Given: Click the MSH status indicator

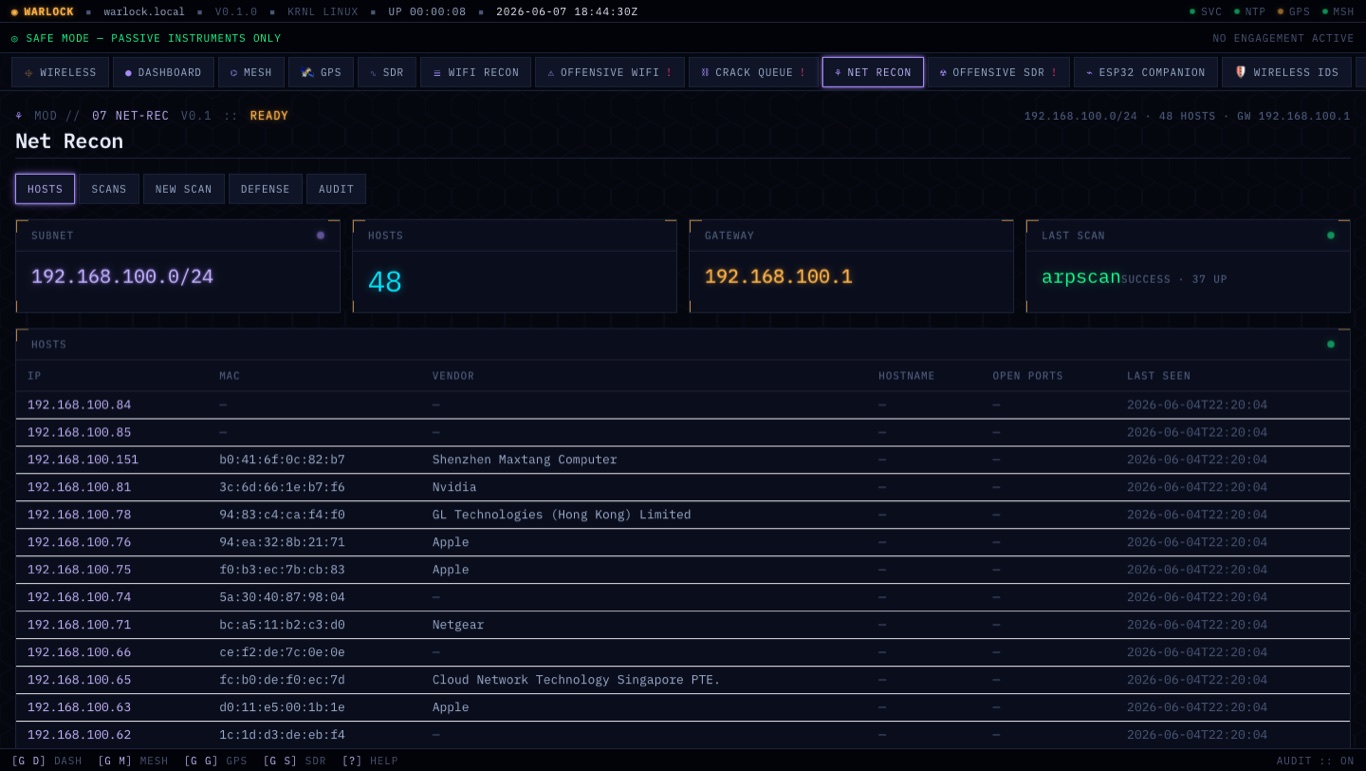Looking at the screenshot, I should [1337, 12].
